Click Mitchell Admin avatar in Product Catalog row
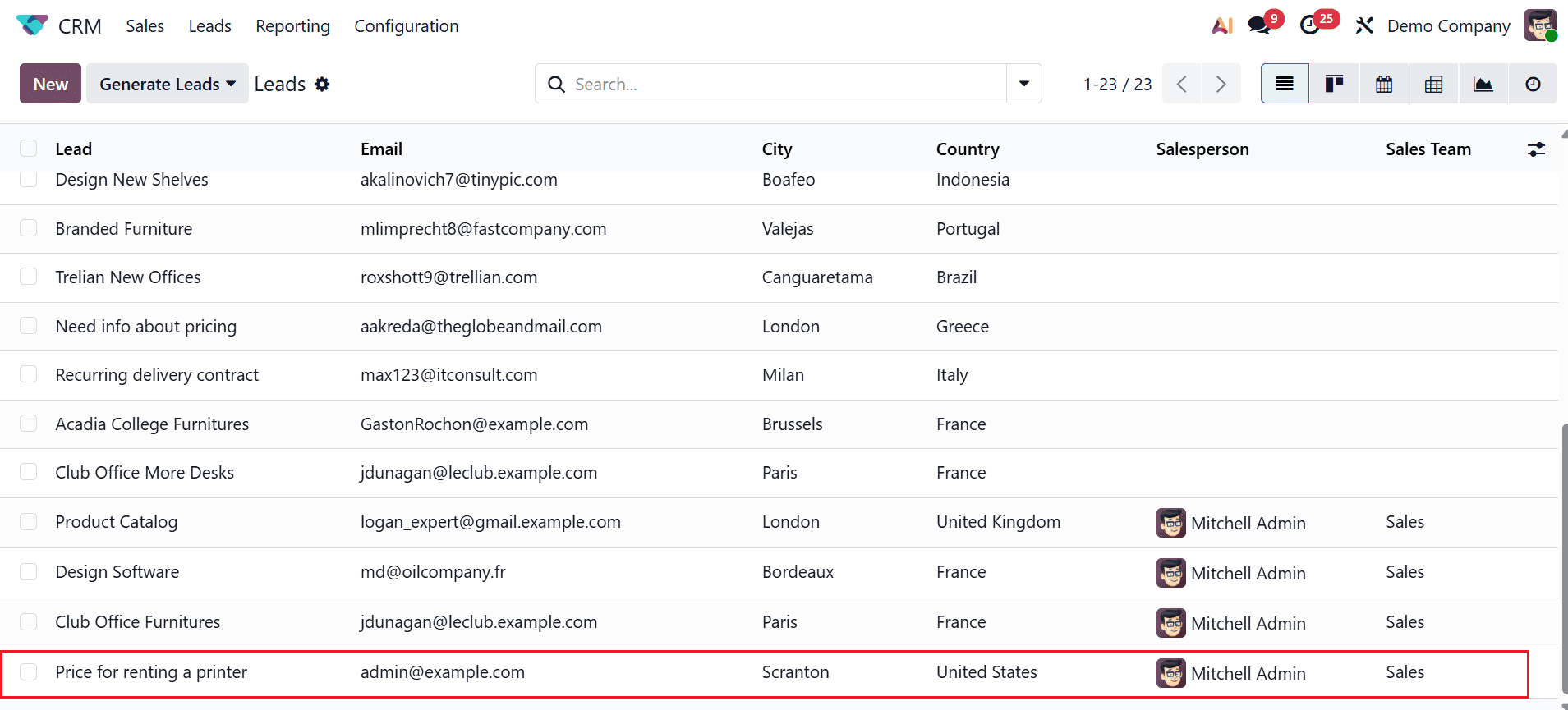Viewport: 1568px width, 710px height. (x=1171, y=523)
